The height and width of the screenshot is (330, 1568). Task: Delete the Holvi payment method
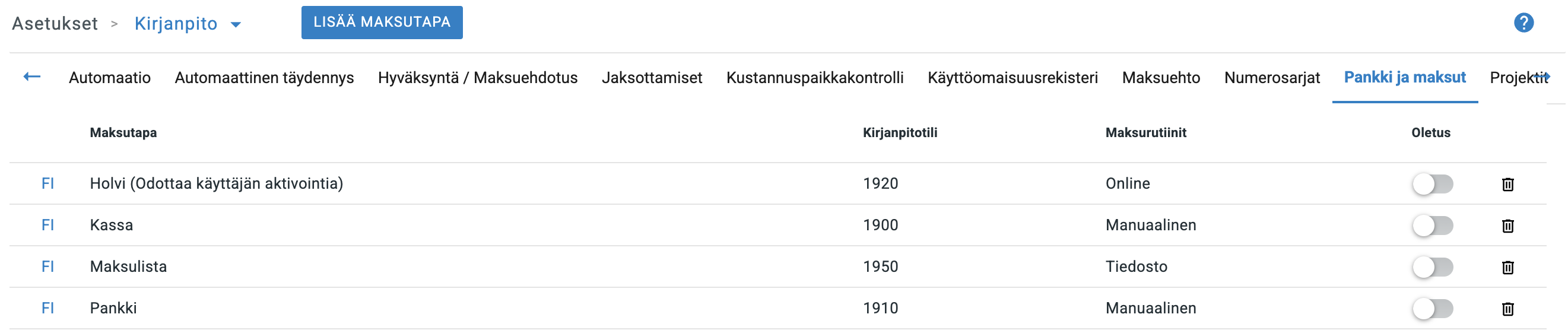[x=1507, y=184]
